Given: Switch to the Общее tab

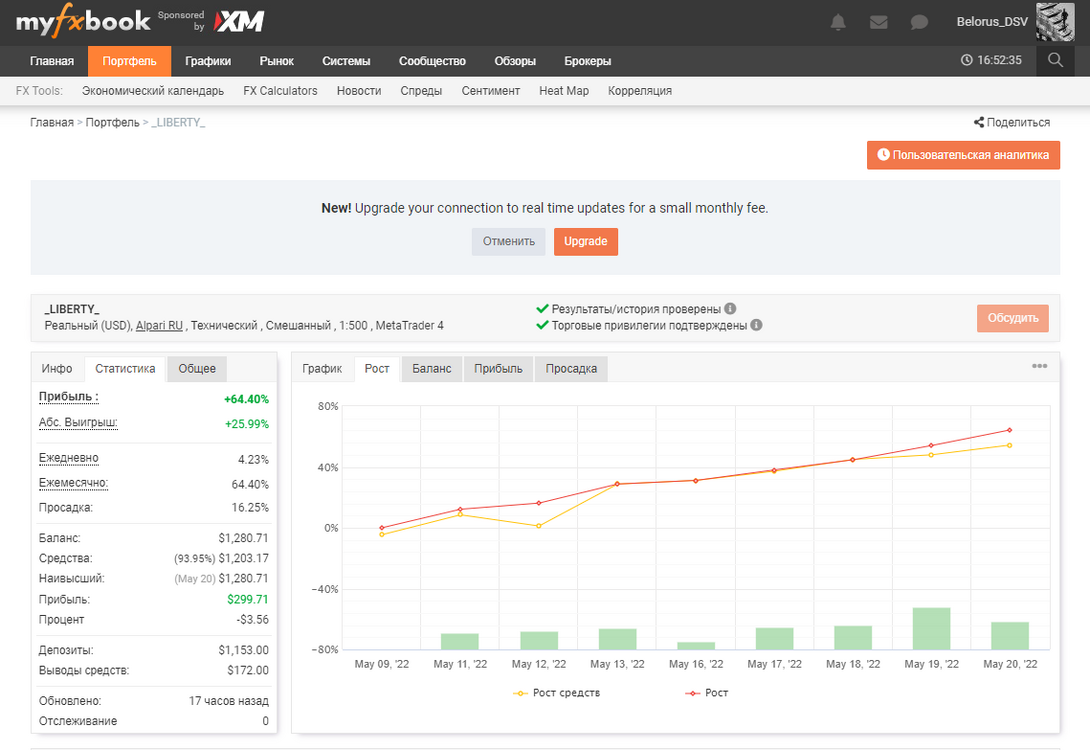Looking at the screenshot, I should tap(197, 369).
